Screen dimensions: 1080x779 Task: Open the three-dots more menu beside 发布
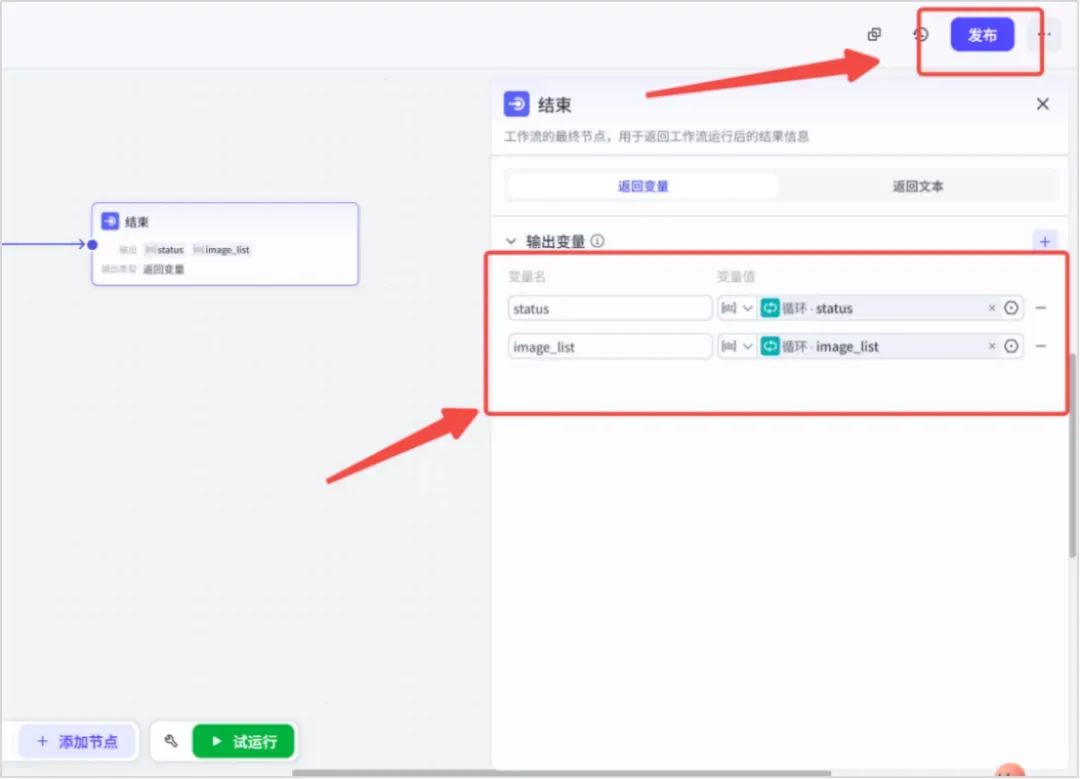pyautogui.click(x=1044, y=34)
